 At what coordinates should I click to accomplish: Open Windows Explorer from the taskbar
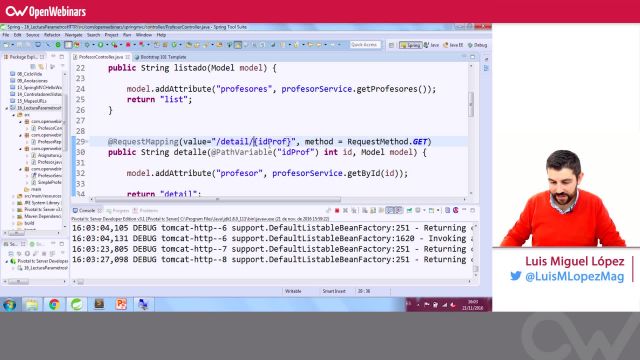[32, 304]
